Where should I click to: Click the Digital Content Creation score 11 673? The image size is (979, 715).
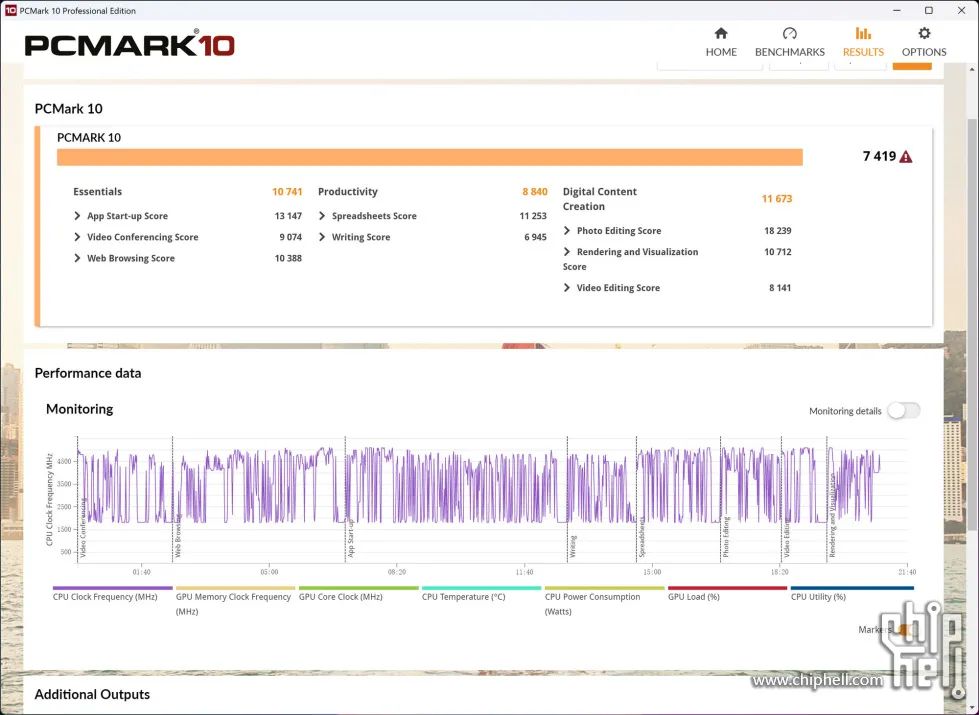(x=777, y=199)
